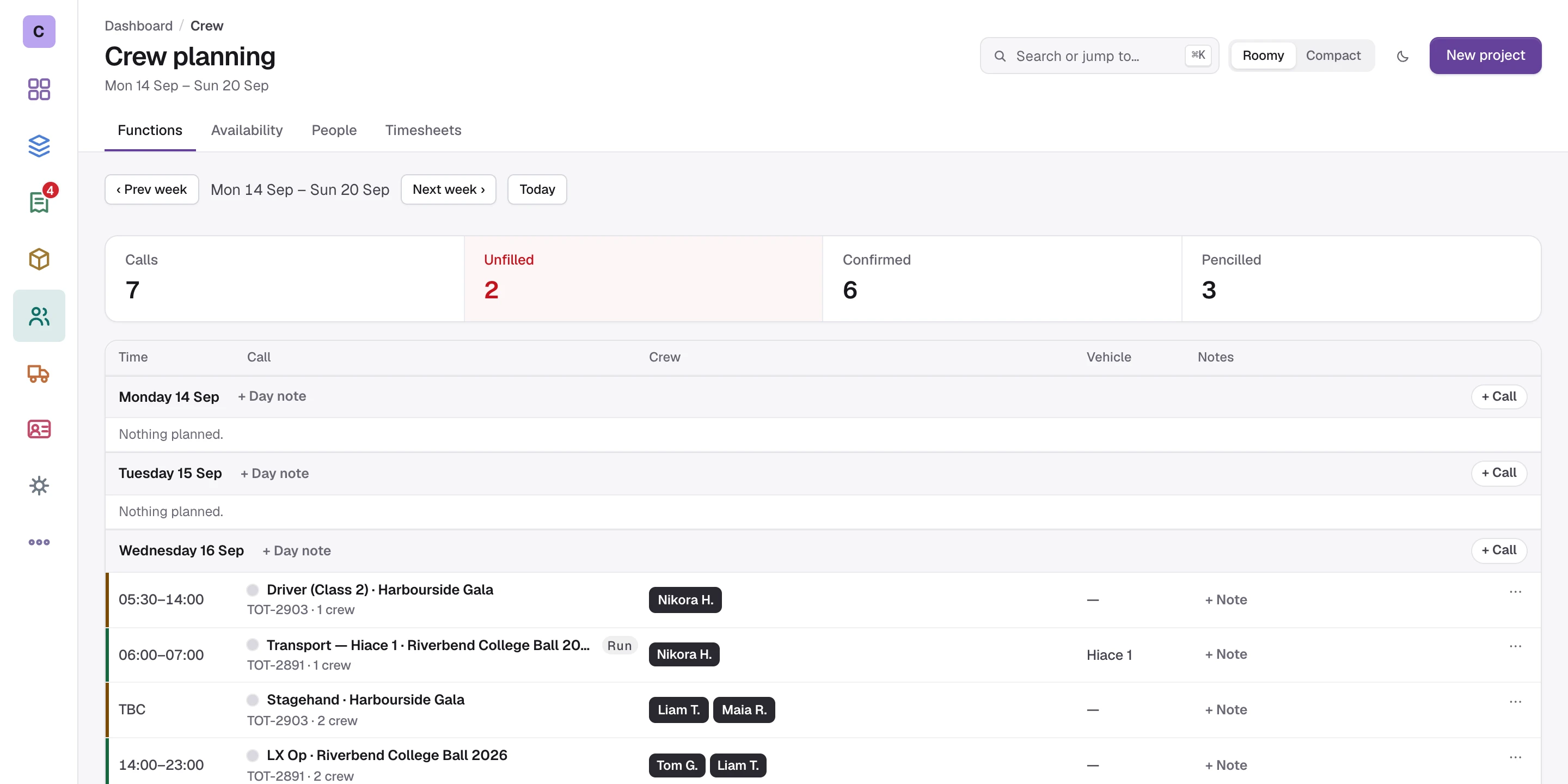The image size is (1568, 784).
Task: Open the three-dots more icon in sidebar
Action: [x=39, y=542]
